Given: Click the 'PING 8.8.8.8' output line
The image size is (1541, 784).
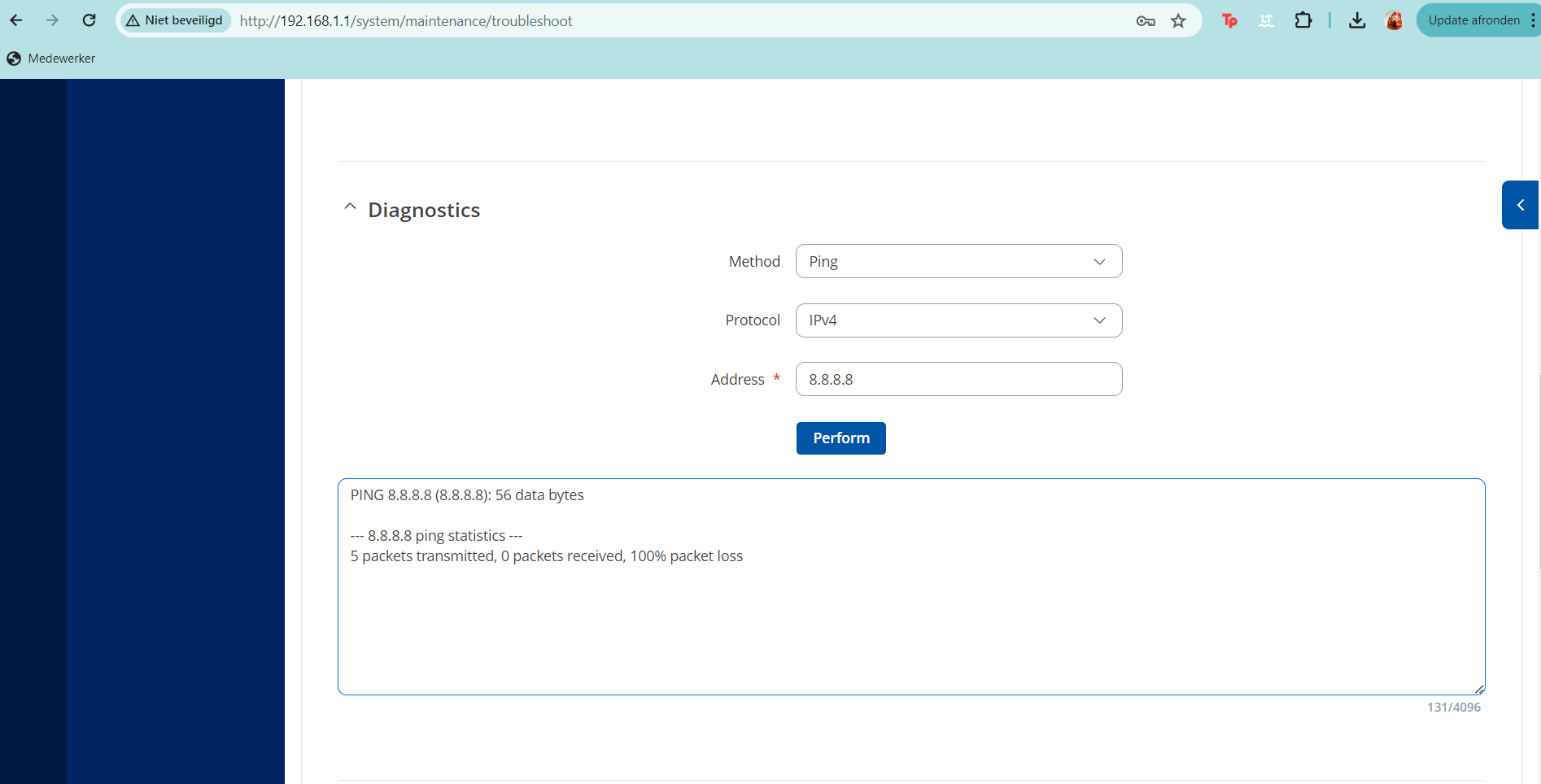Looking at the screenshot, I should (x=467, y=495).
